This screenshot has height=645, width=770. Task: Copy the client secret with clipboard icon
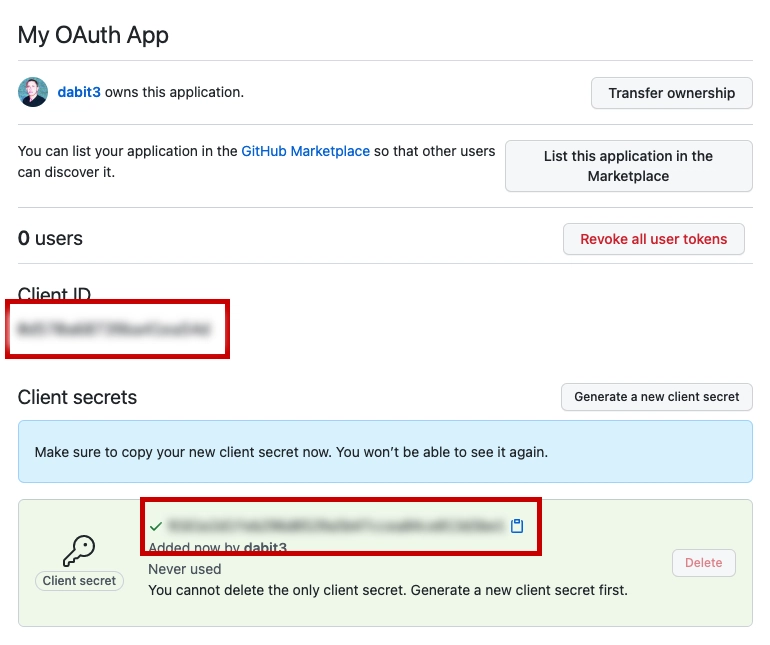click(x=517, y=526)
